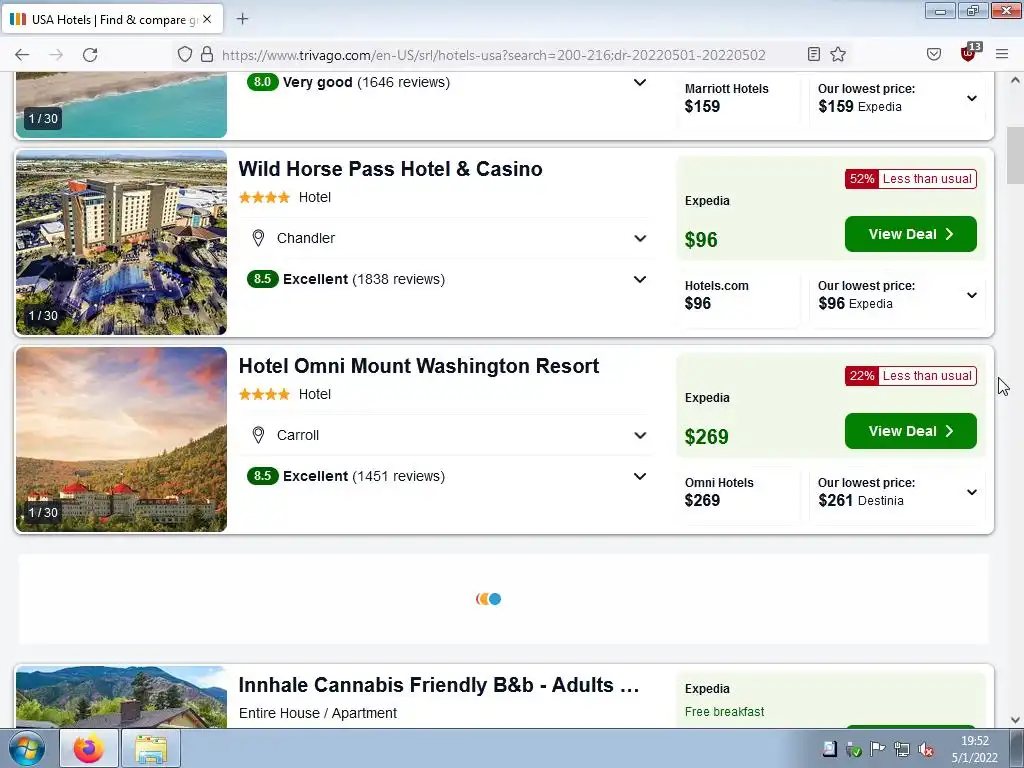
Task: Click the browser forward arrow
Action: pyautogui.click(x=56, y=55)
